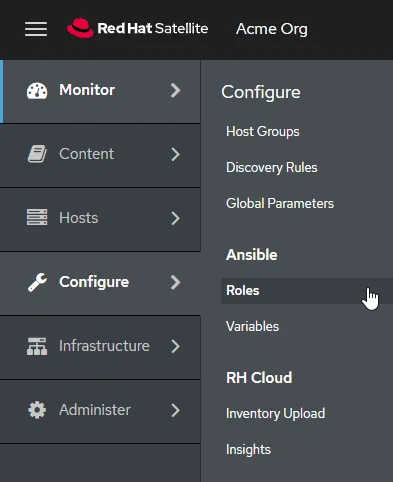Viewport: 393px width, 482px height.
Task: Open Ansible Roles
Action: coord(307,291)
